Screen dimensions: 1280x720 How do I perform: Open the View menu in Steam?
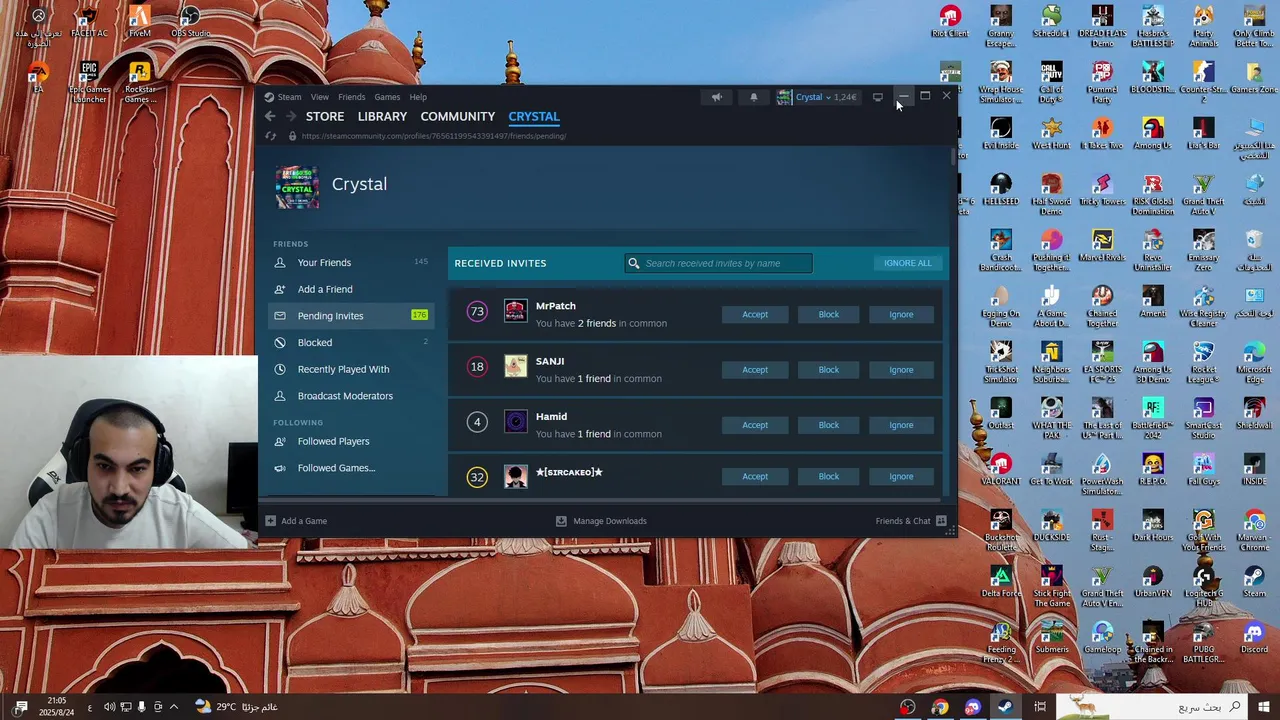pos(319,97)
